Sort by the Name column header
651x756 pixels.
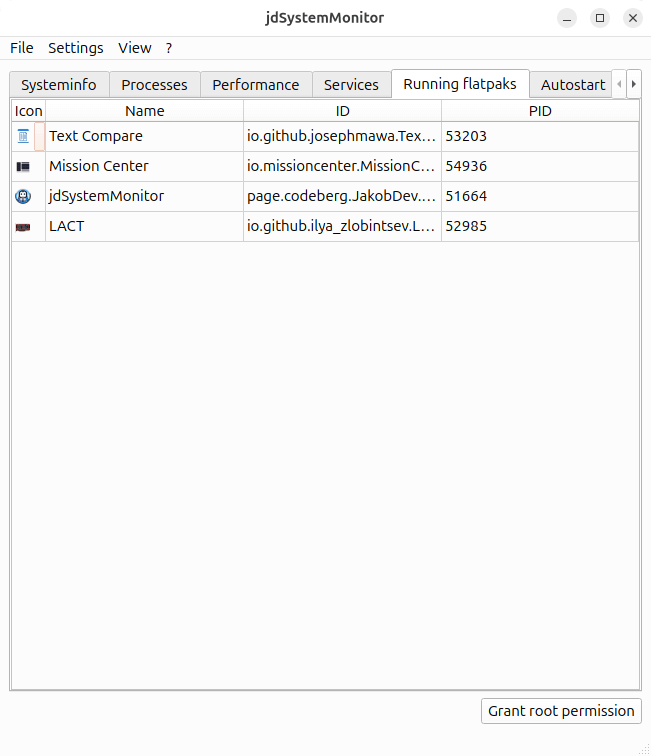point(145,111)
